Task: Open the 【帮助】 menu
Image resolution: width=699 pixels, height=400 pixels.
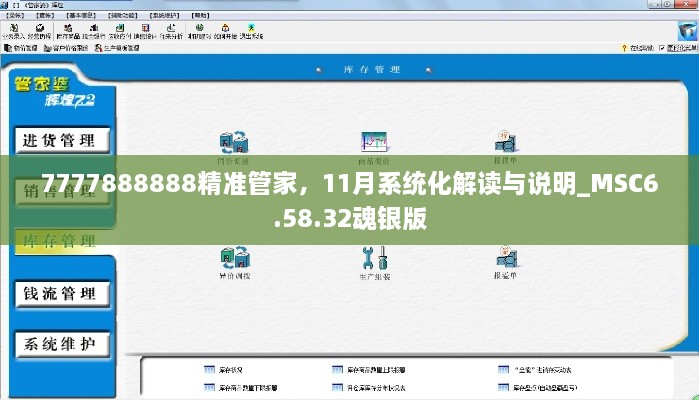Action: coord(200,16)
